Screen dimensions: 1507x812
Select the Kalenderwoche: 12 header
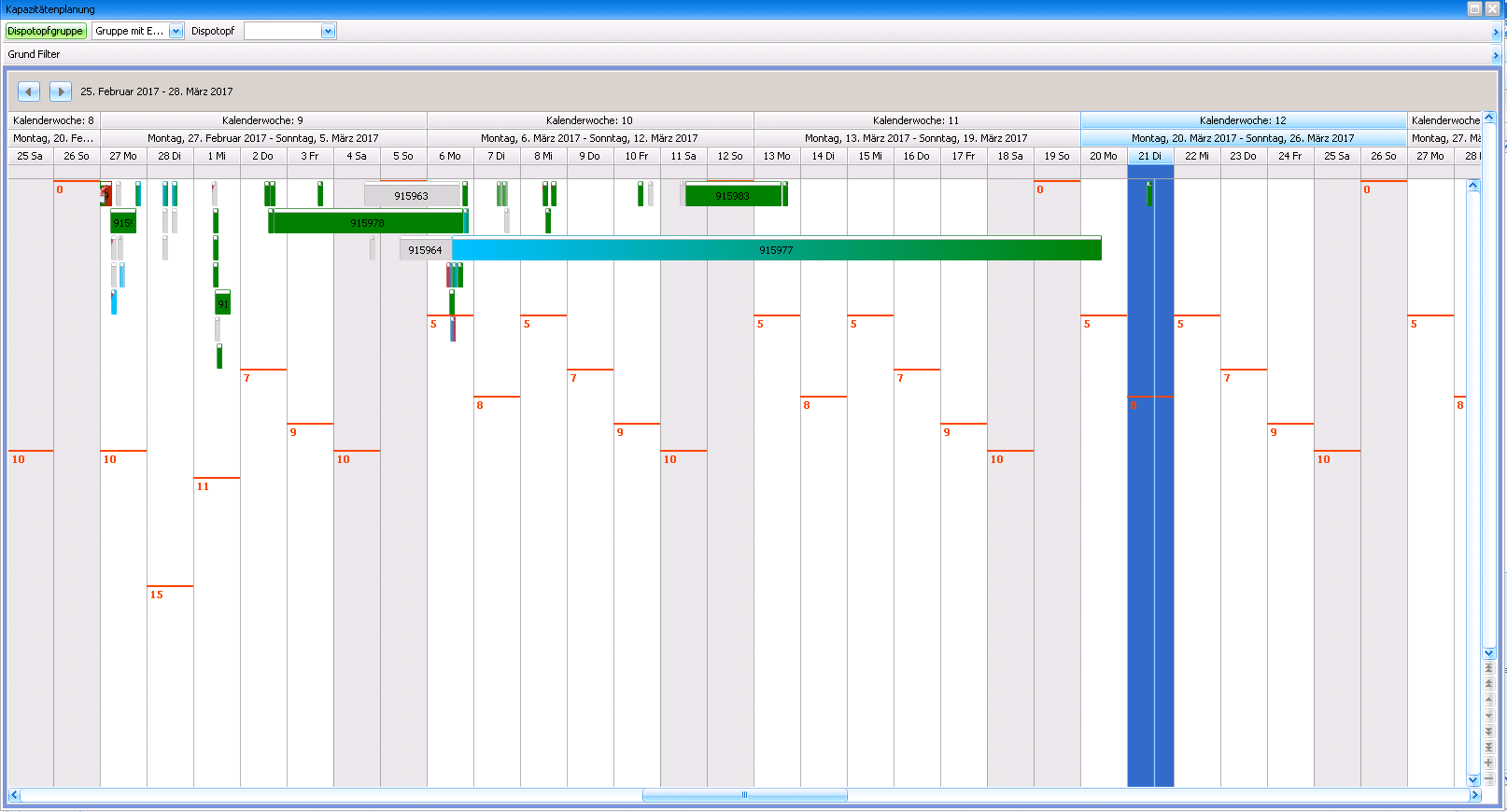[x=1243, y=120]
